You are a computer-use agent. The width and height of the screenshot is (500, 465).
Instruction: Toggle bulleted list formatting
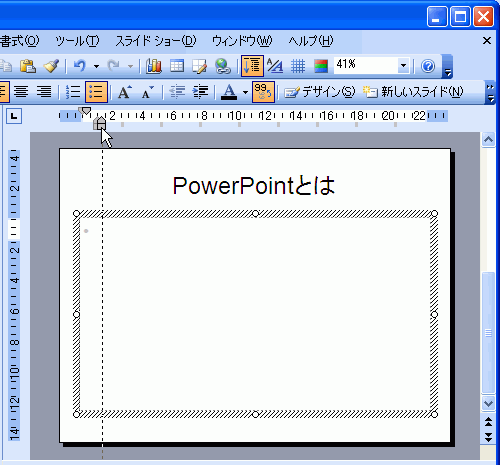96,91
